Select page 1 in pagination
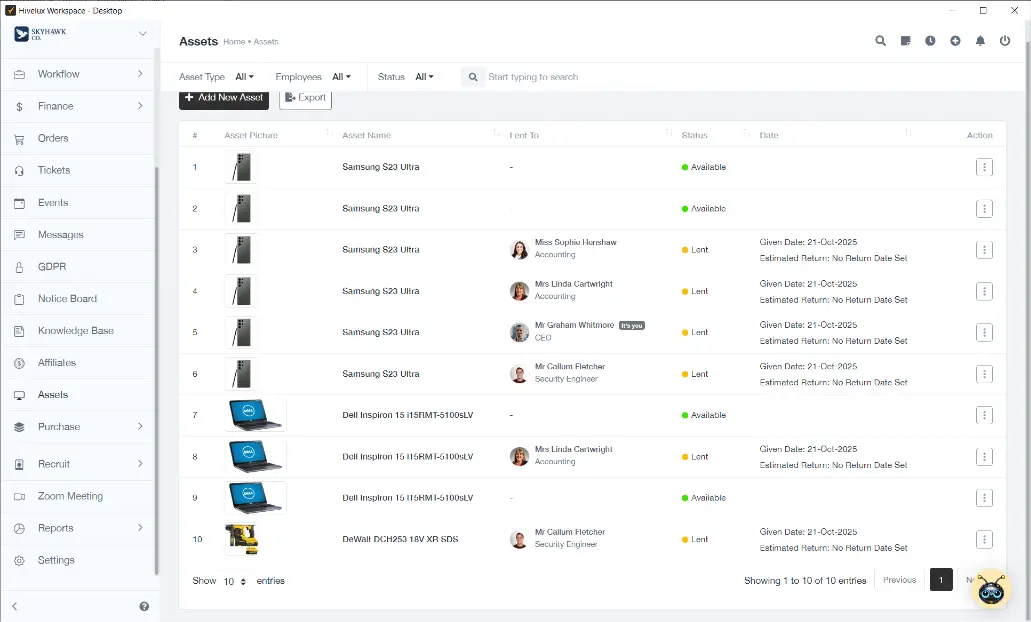This screenshot has width=1031, height=622. pos(941,580)
